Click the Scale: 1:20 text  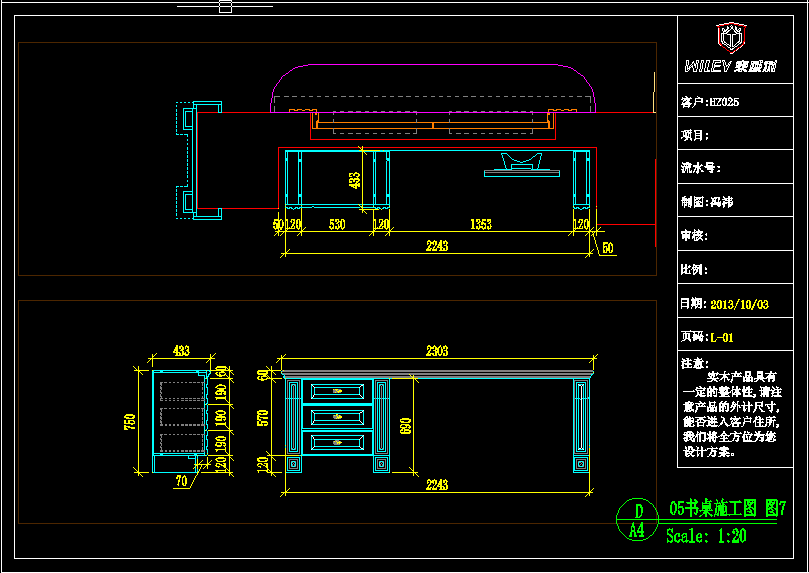click(x=706, y=536)
